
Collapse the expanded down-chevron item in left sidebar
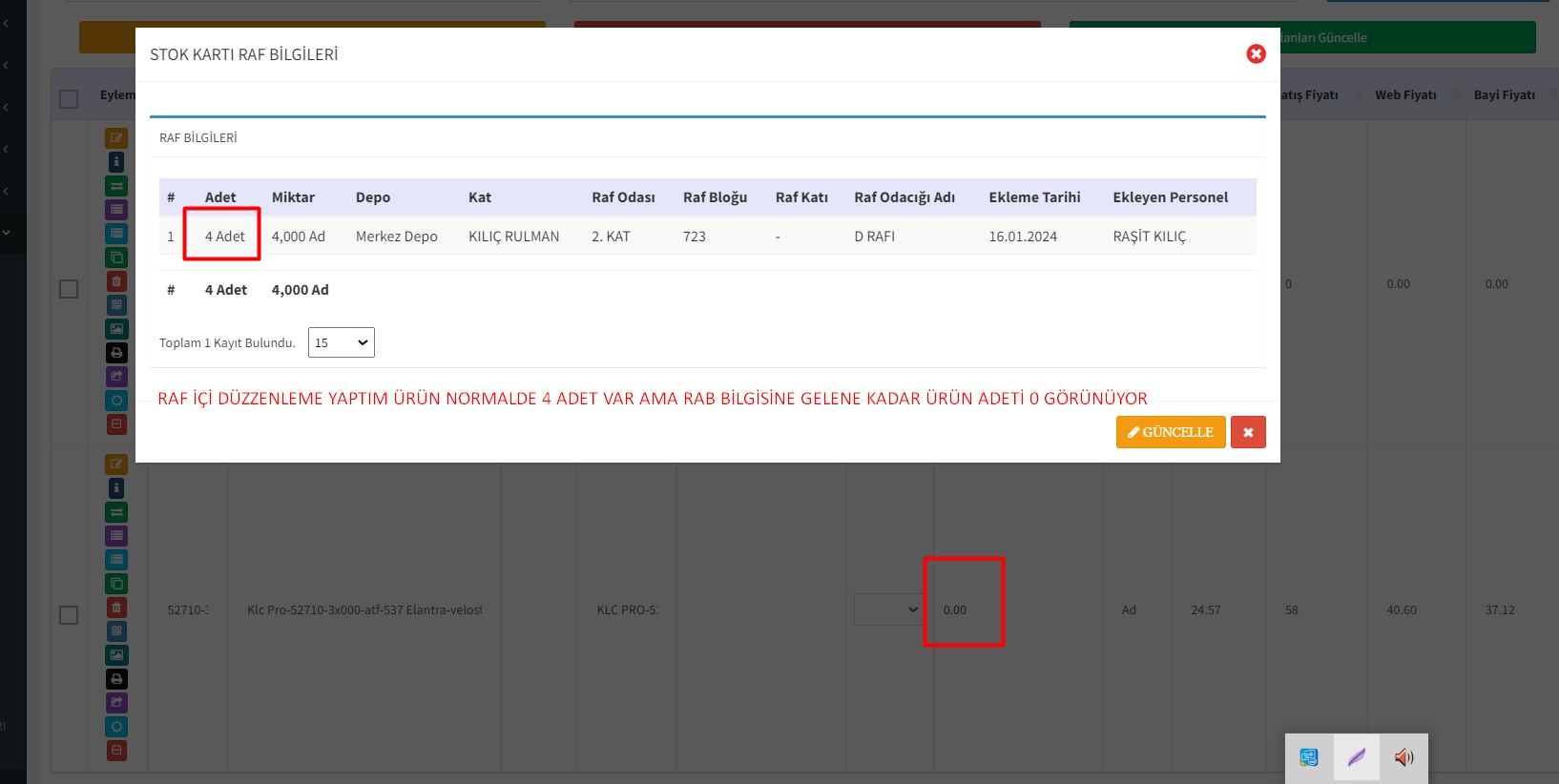7,232
